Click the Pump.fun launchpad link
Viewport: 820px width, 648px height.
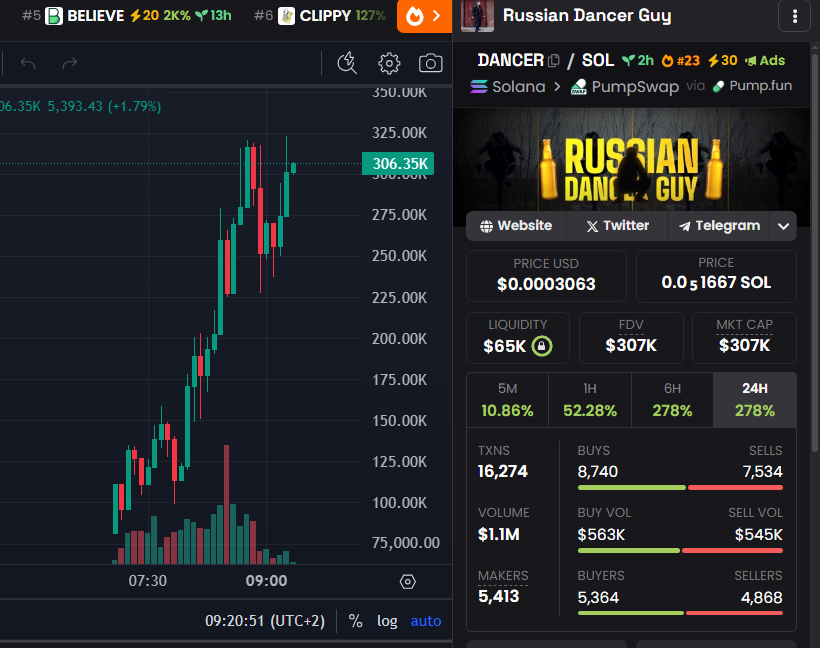(x=753, y=86)
